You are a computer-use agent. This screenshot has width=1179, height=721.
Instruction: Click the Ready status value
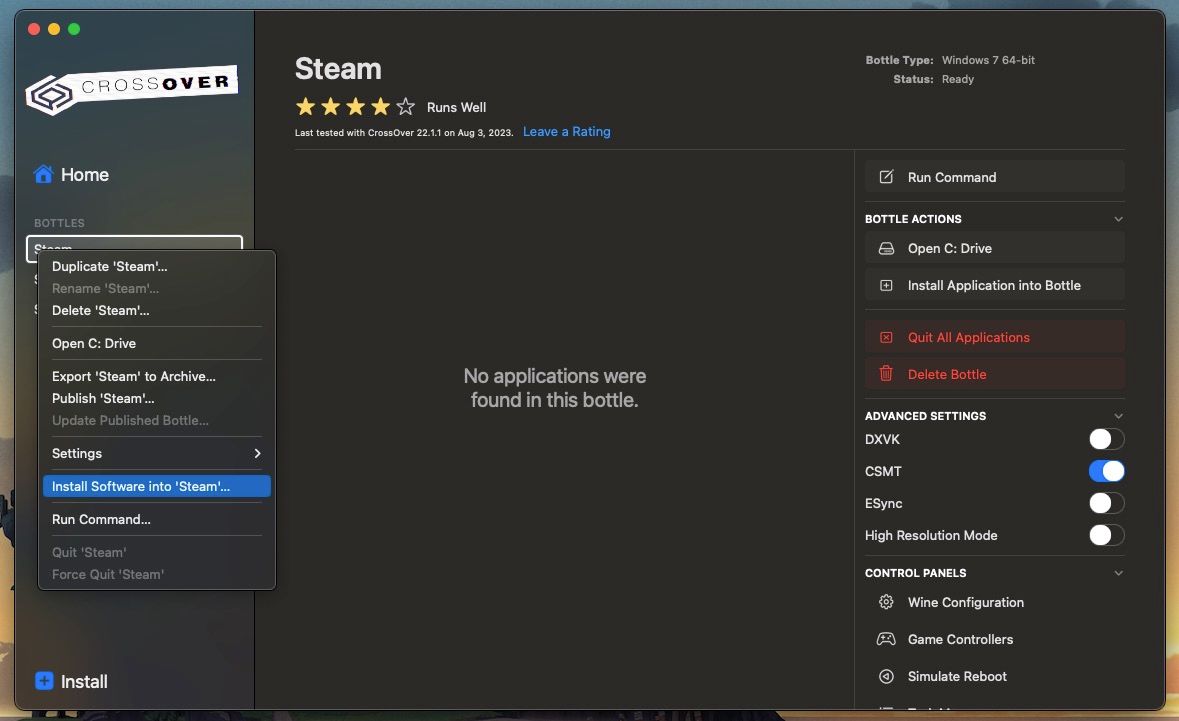[x=957, y=79]
